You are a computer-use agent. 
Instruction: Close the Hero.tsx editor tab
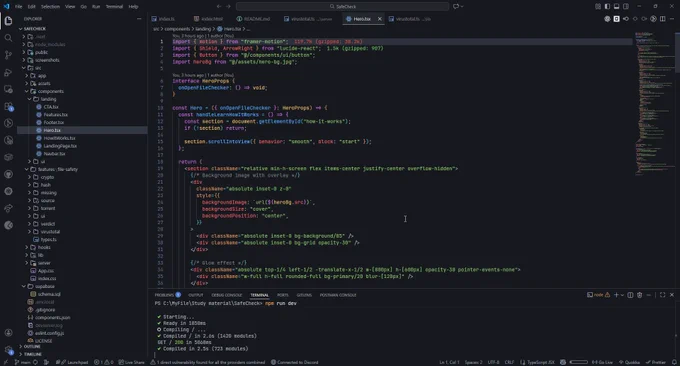pos(379,19)
